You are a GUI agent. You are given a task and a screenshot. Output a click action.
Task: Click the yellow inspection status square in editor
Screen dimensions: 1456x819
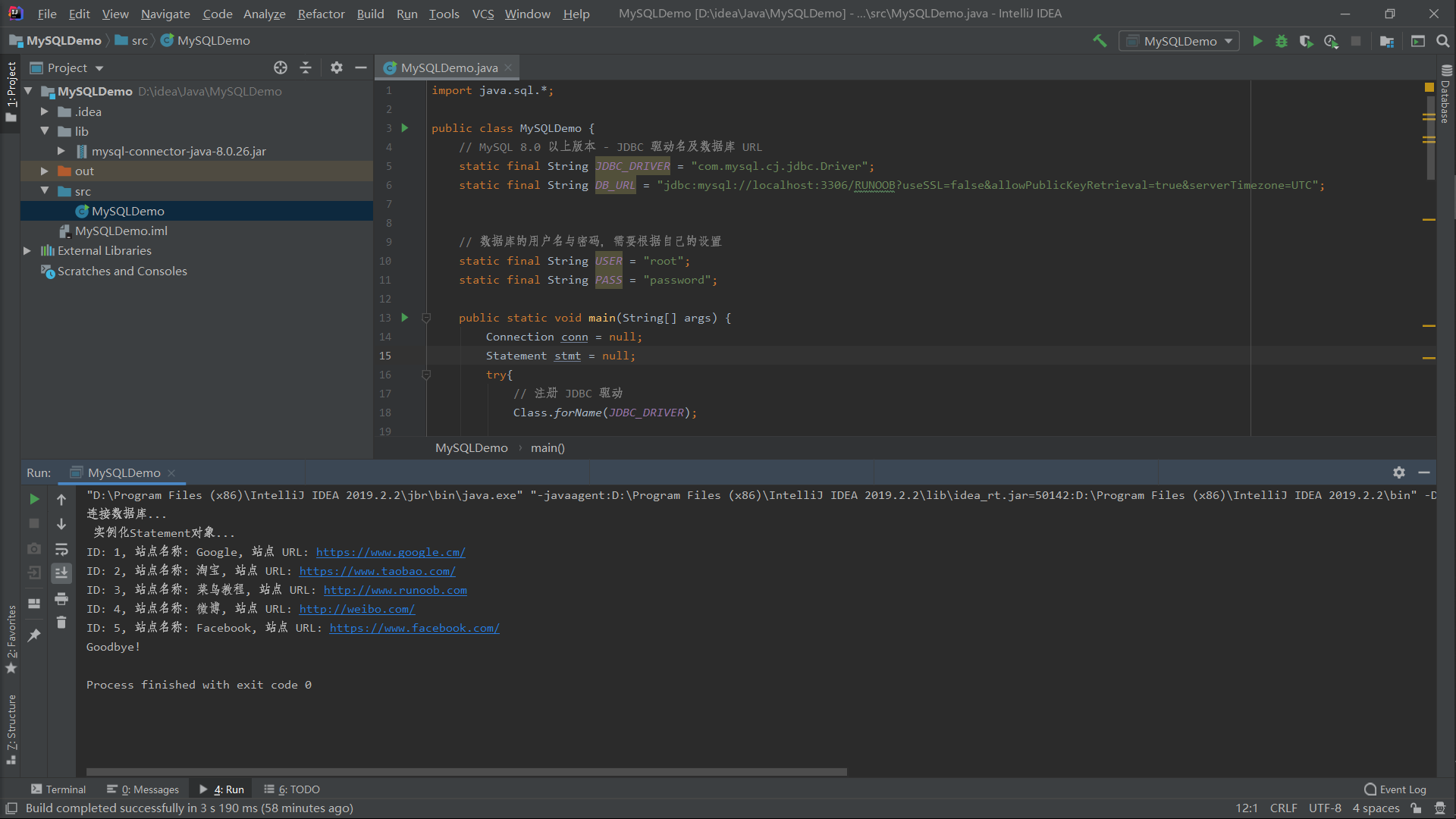coord(1429,88)
